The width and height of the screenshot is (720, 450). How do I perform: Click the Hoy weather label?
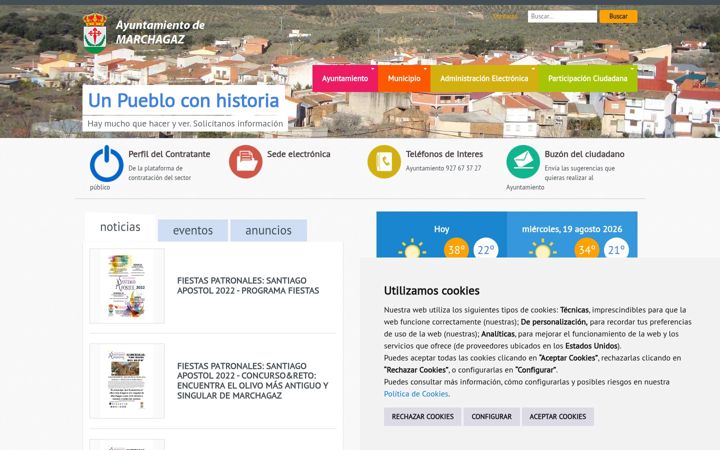(441, 229)
